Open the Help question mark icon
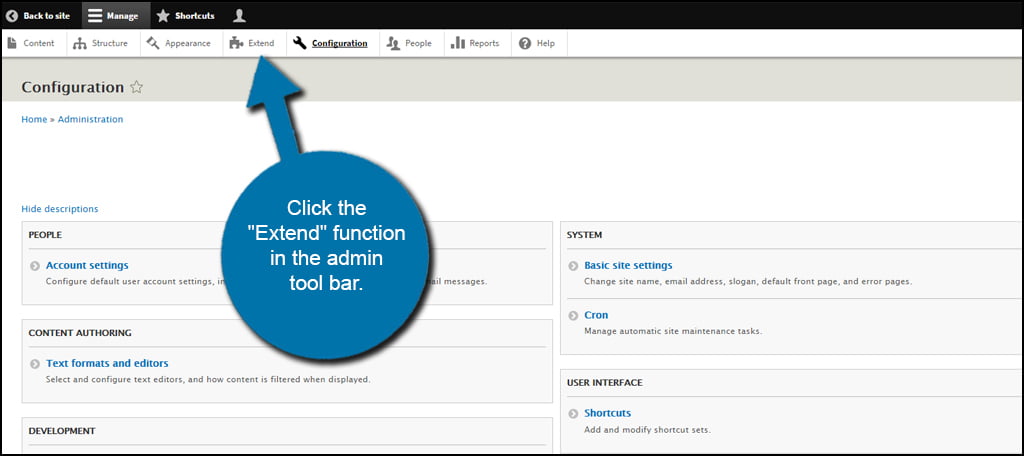Image resolution: width=1024 pixels, height=456 pixels. (x=524, y=43)
